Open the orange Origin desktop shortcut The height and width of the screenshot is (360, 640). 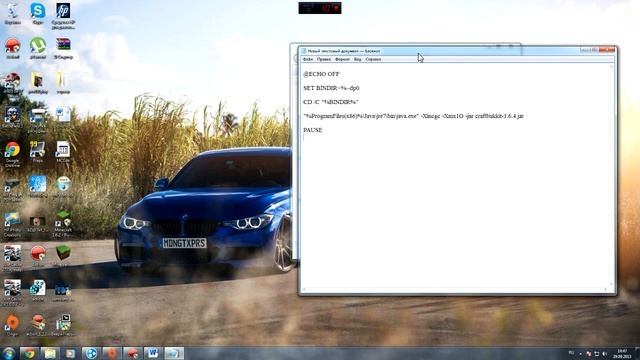[x=13, y=325]
